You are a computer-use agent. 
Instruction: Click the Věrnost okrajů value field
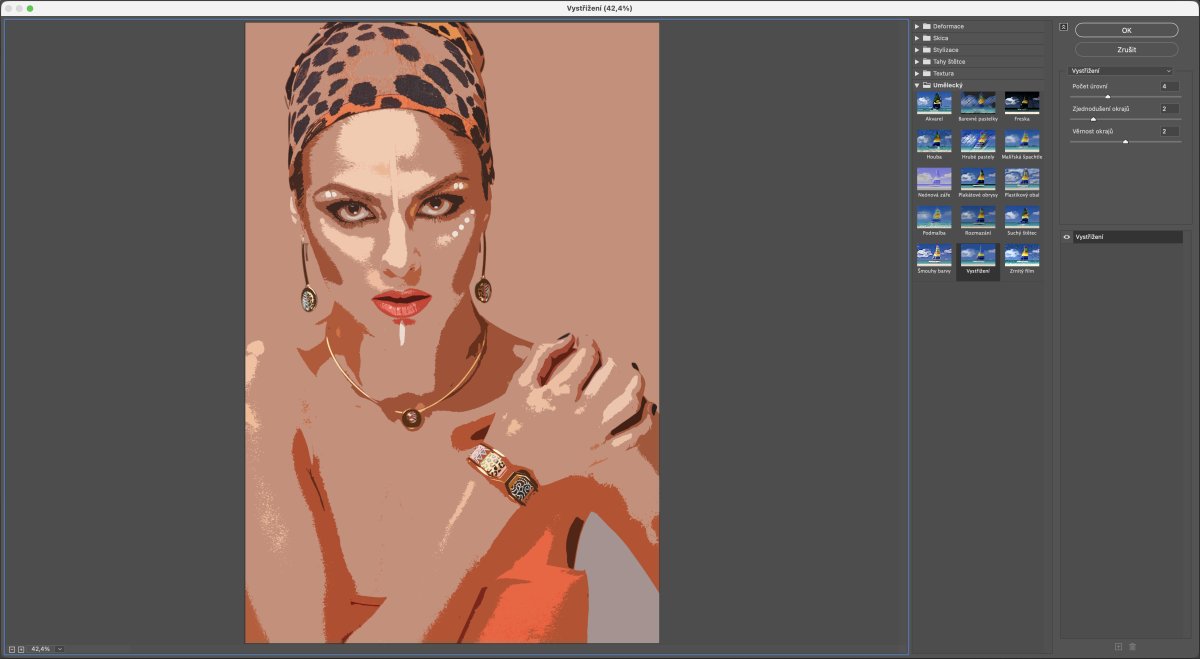[1169, 131]
